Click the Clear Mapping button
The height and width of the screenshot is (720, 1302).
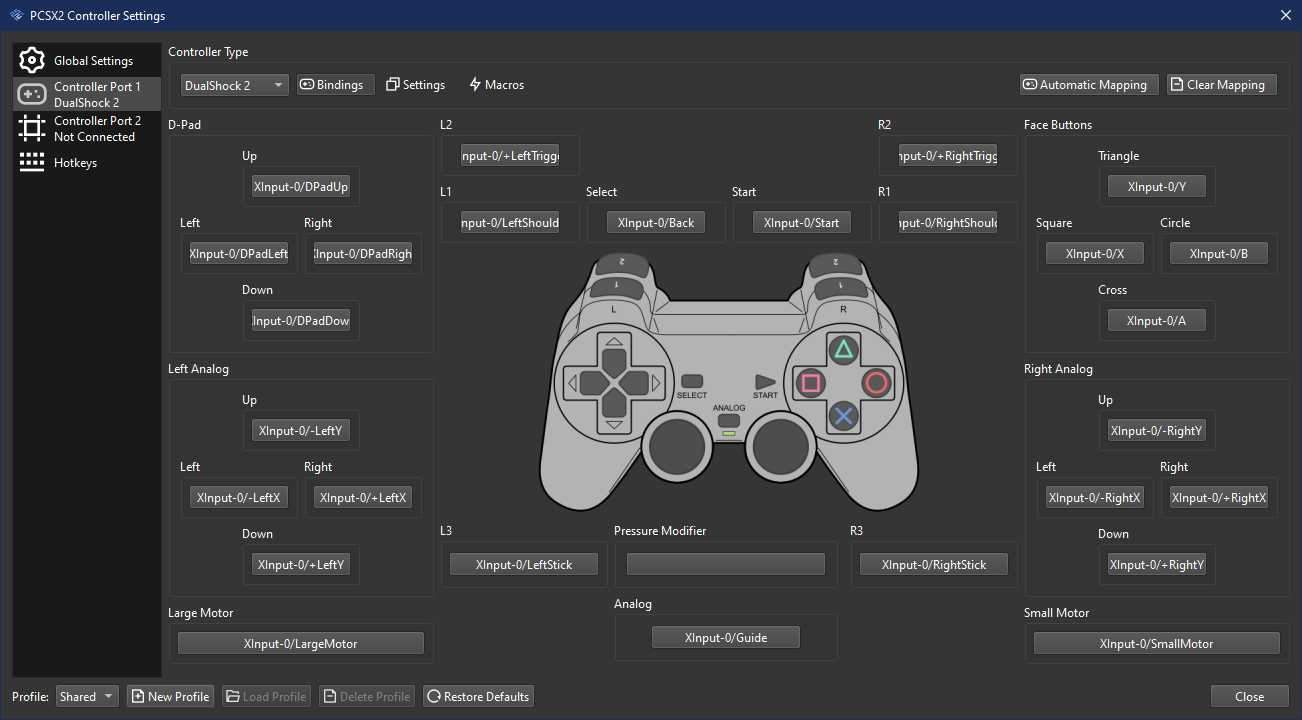1222,85
